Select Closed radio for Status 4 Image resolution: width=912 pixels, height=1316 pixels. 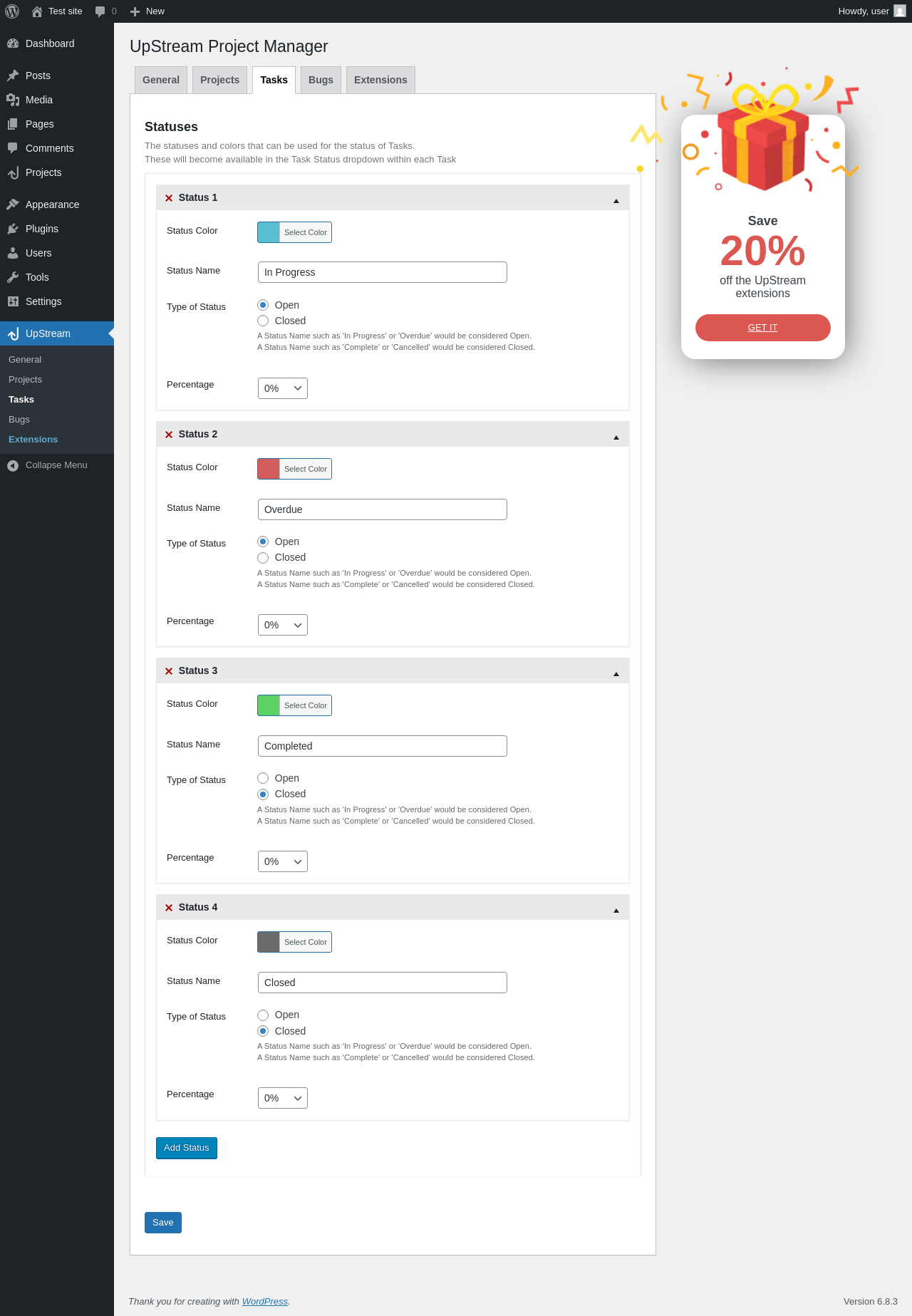[263, 1031]
